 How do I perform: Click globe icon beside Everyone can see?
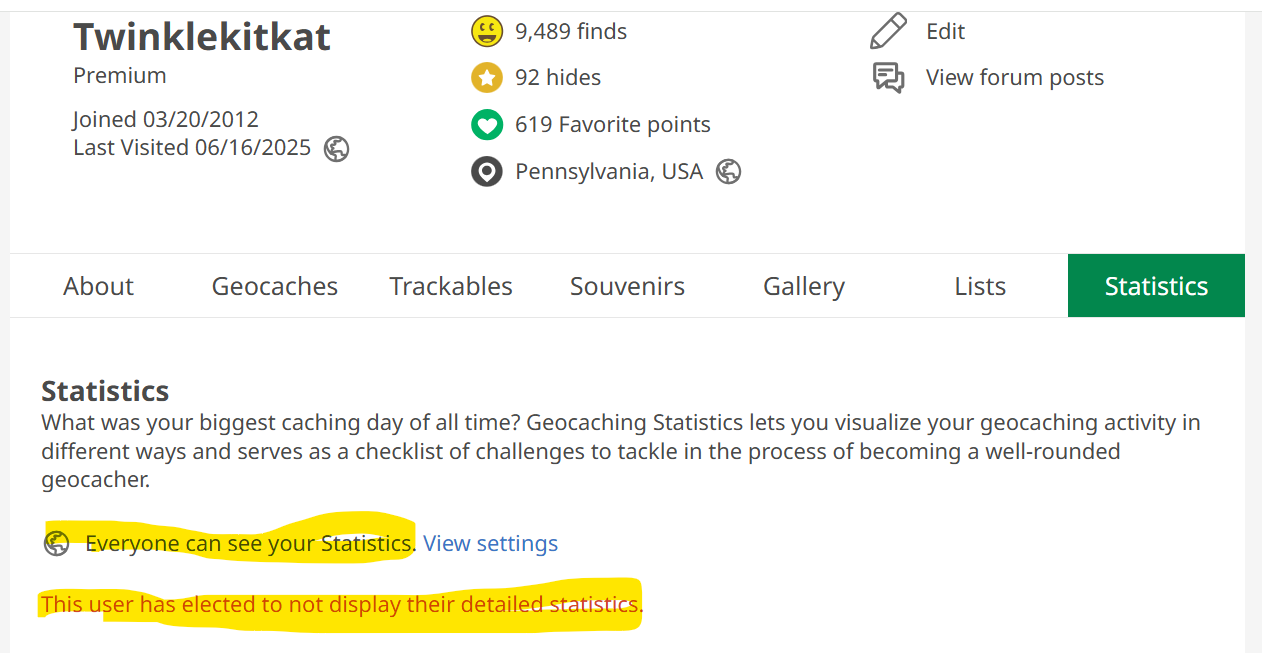tap(57, 543)
